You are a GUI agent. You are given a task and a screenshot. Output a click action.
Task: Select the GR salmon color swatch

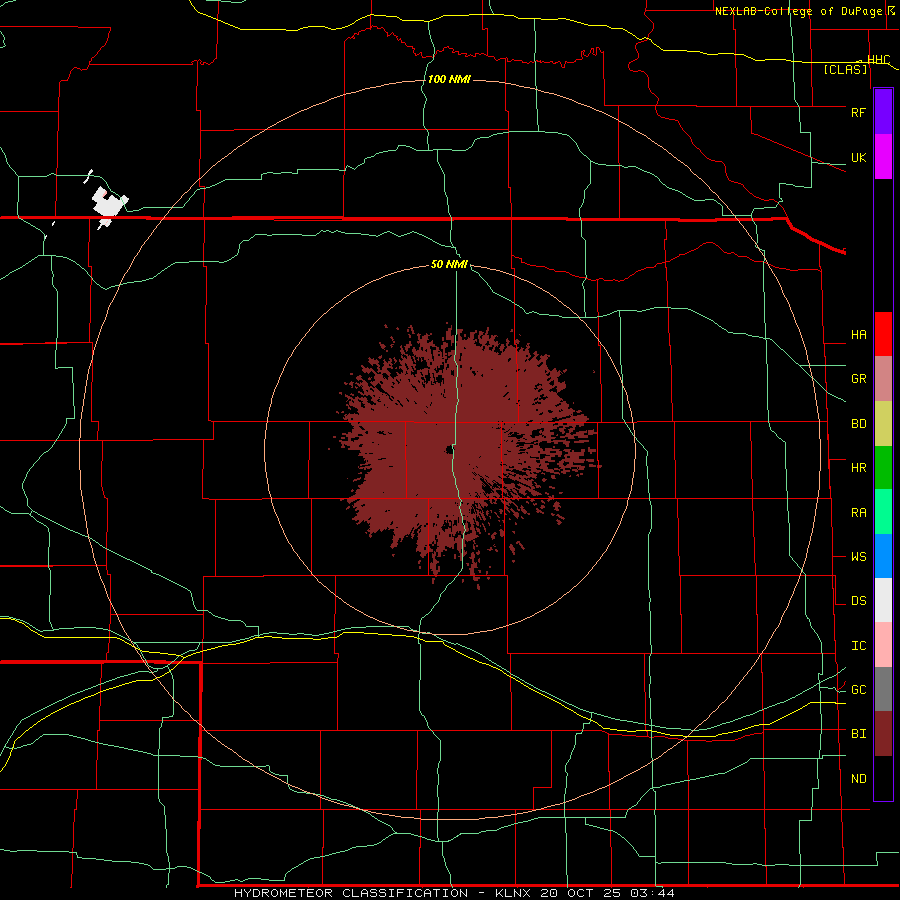(x=883, y=379)
